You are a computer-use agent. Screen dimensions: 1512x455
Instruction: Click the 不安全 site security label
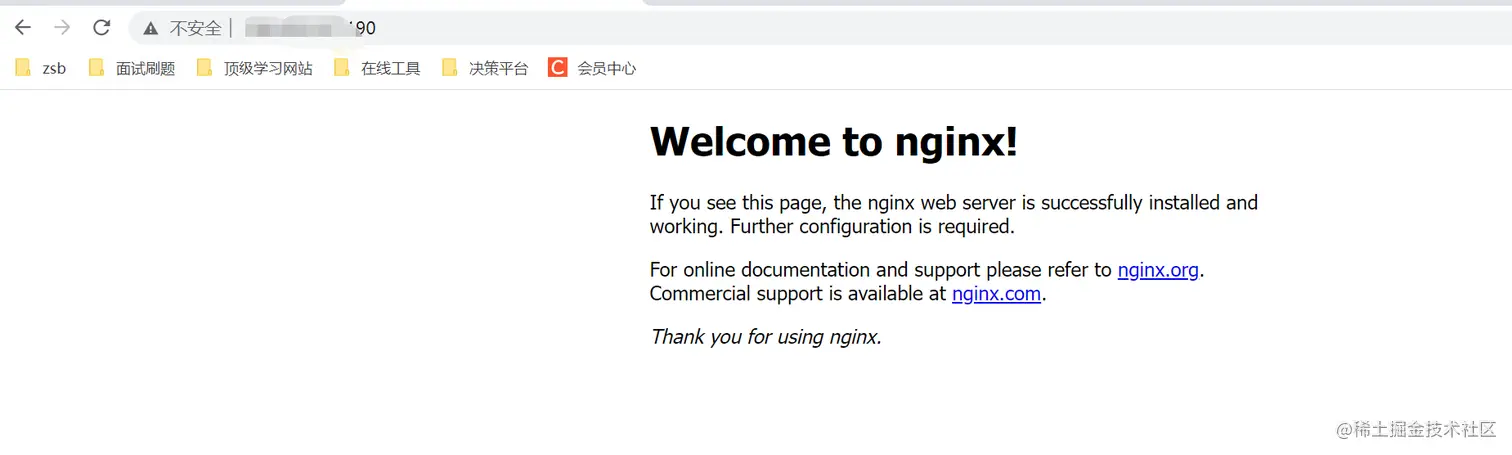click(195, 28)
